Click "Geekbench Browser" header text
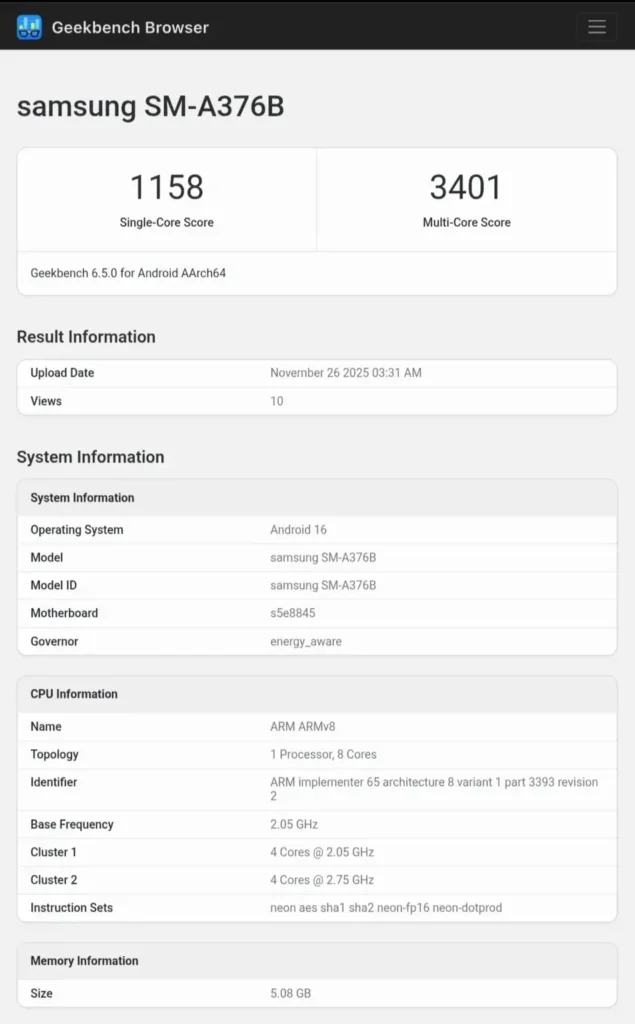635x1024 pixels. (130, 27)
